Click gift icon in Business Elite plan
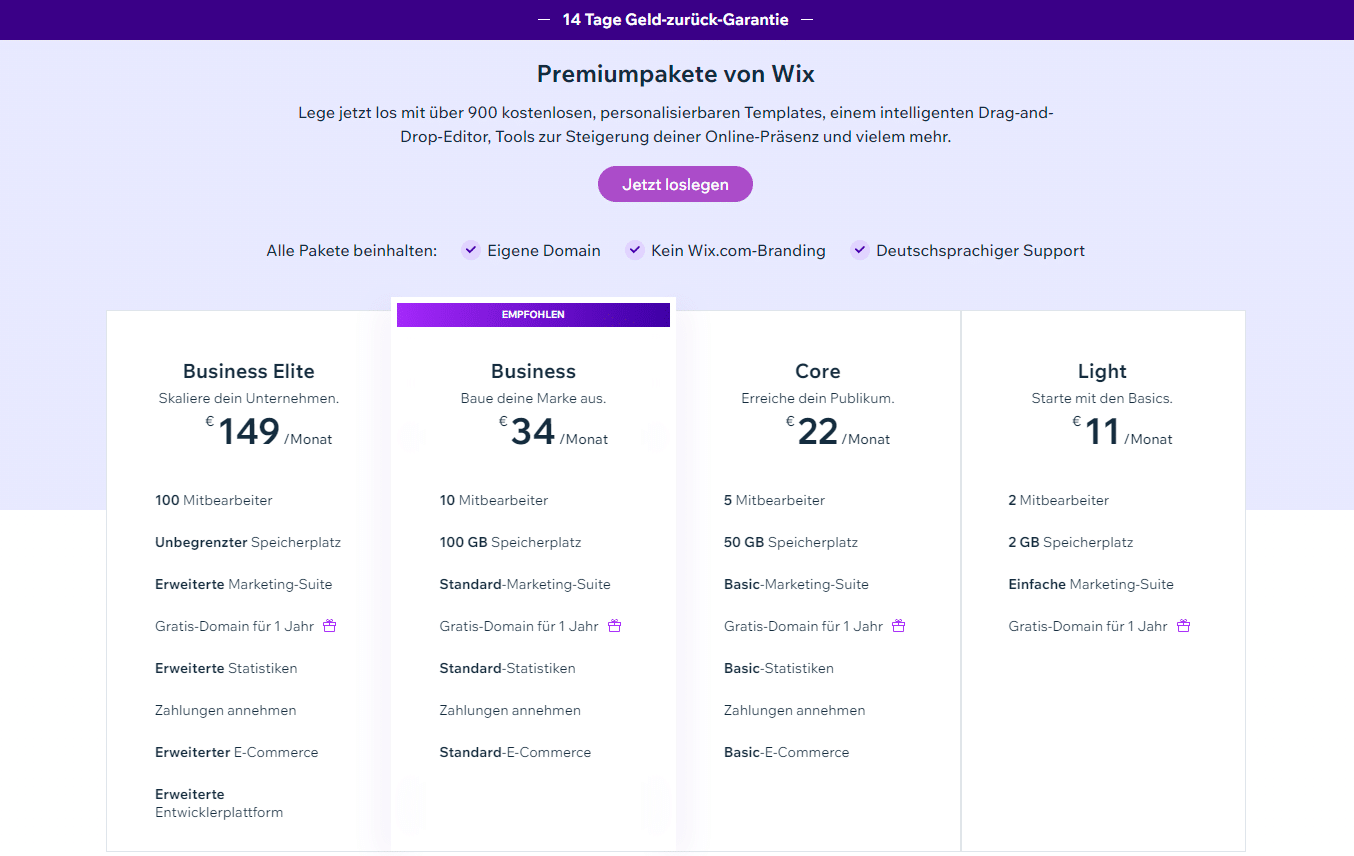The width and height of the screenshot is (1354, 856). pos(330,626)
